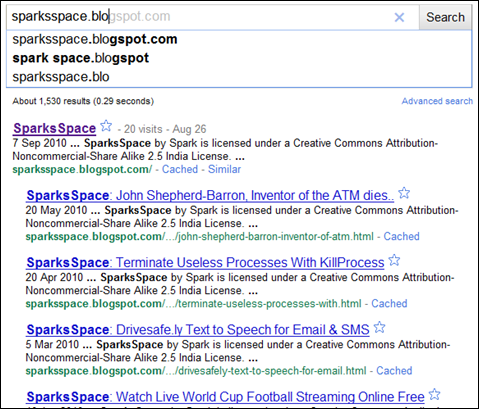Click URL ending john-shepherd-barron-inventor-of-atm.html

pyautogui.click(x=200, y=236)
